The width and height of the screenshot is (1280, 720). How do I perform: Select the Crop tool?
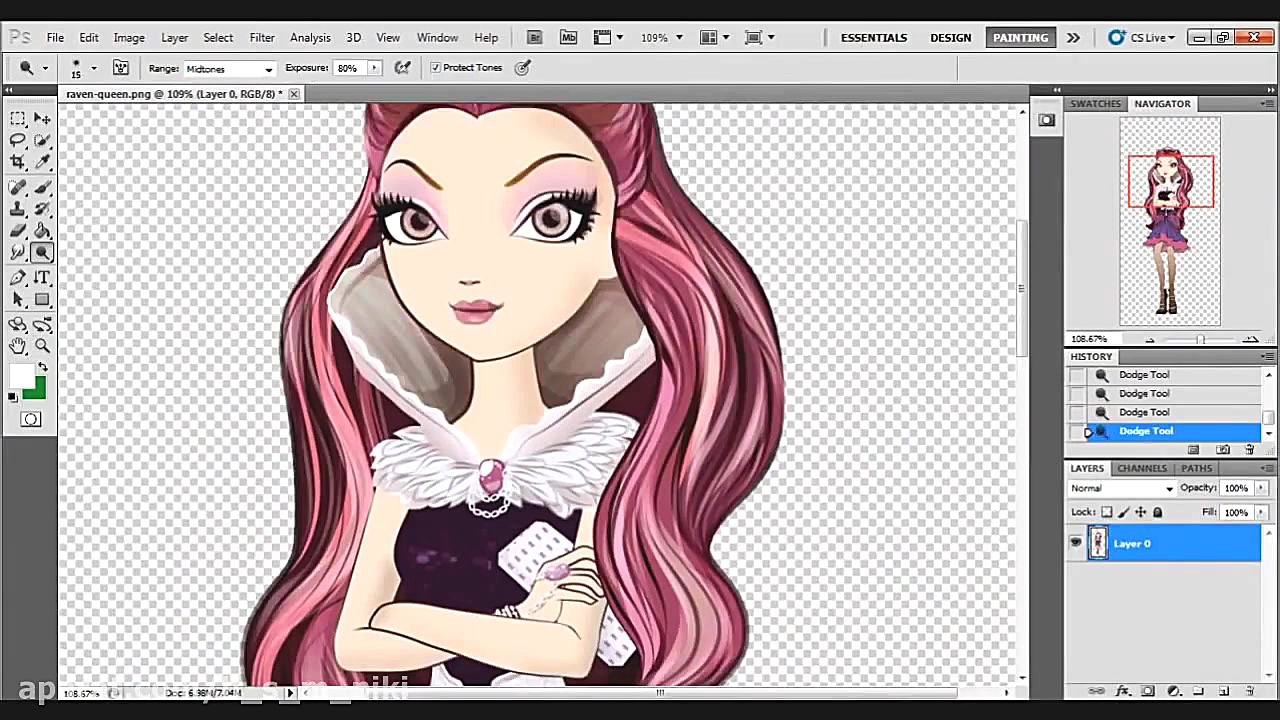coord(18,163)
